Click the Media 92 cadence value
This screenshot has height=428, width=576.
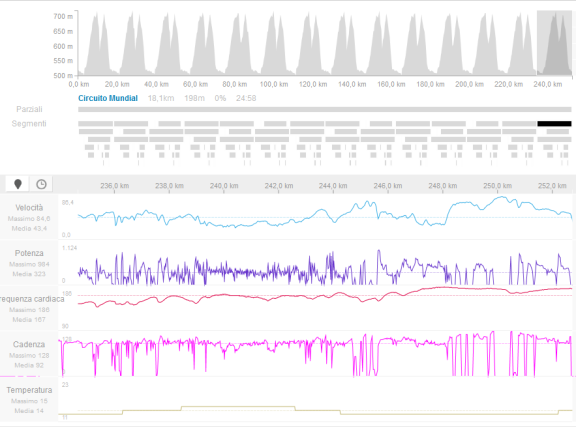[x=29, y=365]
